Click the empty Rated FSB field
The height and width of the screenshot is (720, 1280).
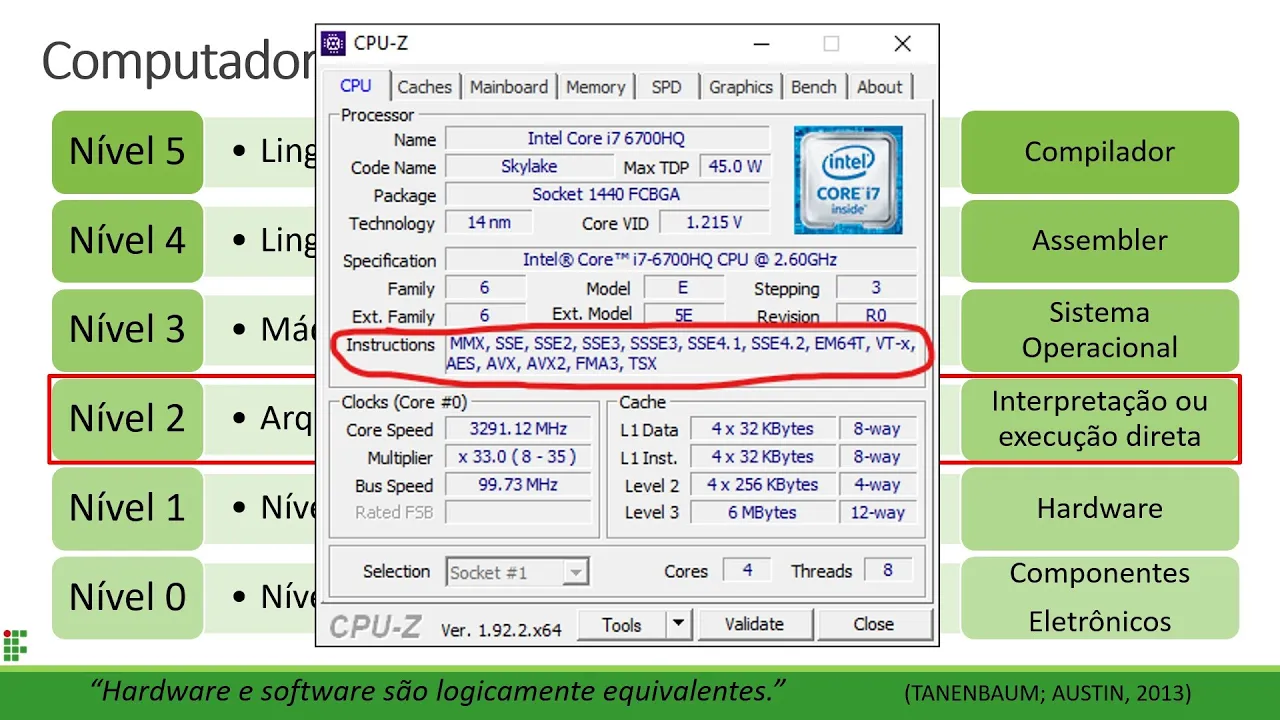pyautogui.click(x=518, y=513)
